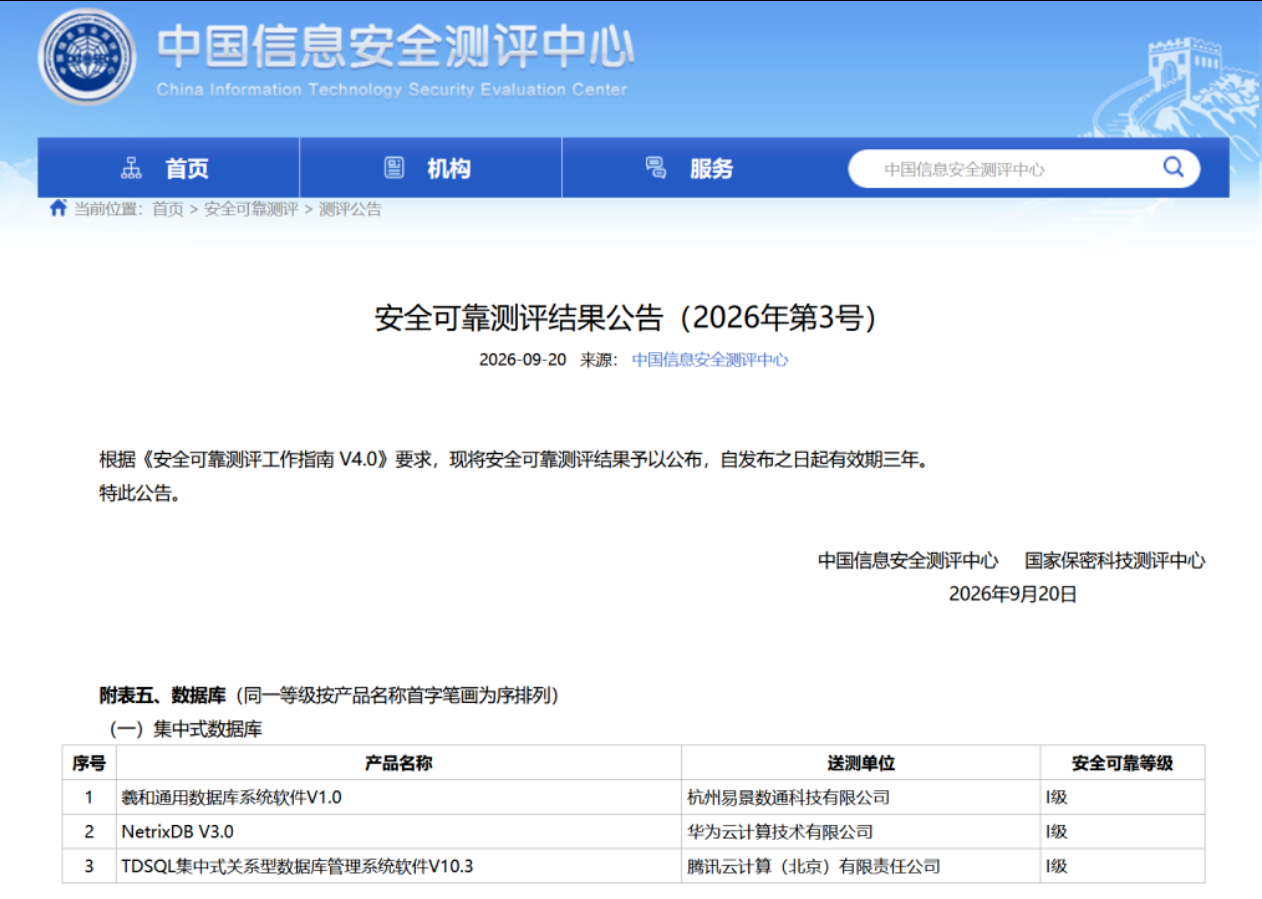Screen dimensions: 1262x899
Task: Click the signed date 2026年9月20日
Action: pos(1013,594)
